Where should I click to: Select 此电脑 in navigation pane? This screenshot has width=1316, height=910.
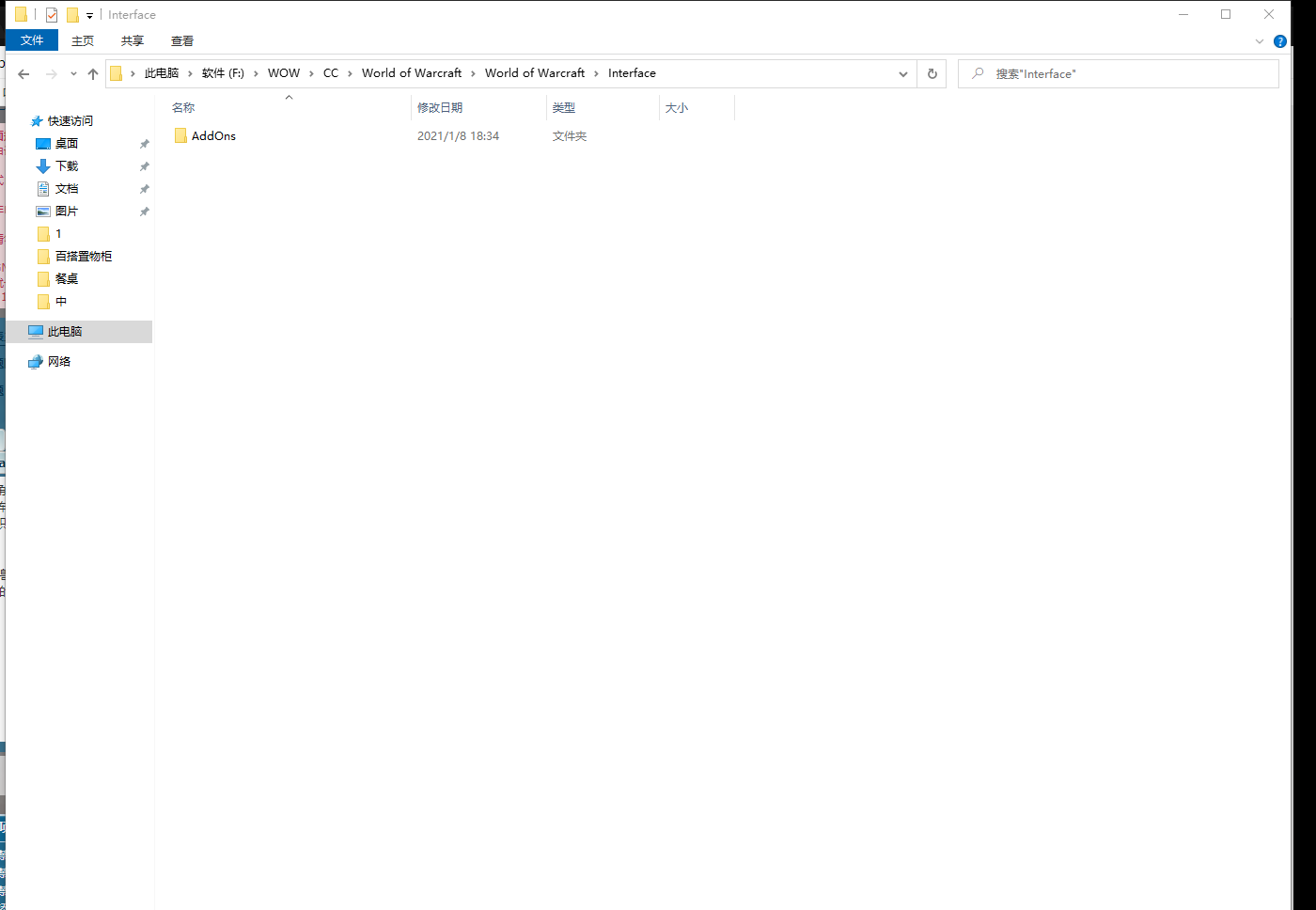(65, 332)
